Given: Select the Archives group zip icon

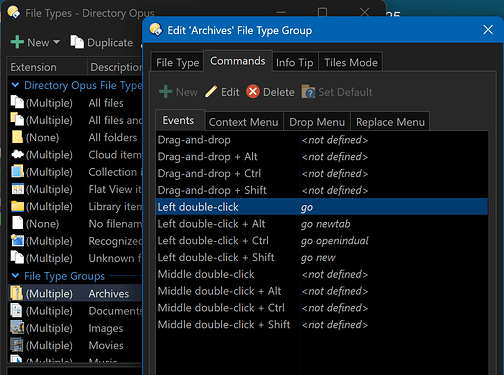Looking at the screenshot, I should click(17, 293).
